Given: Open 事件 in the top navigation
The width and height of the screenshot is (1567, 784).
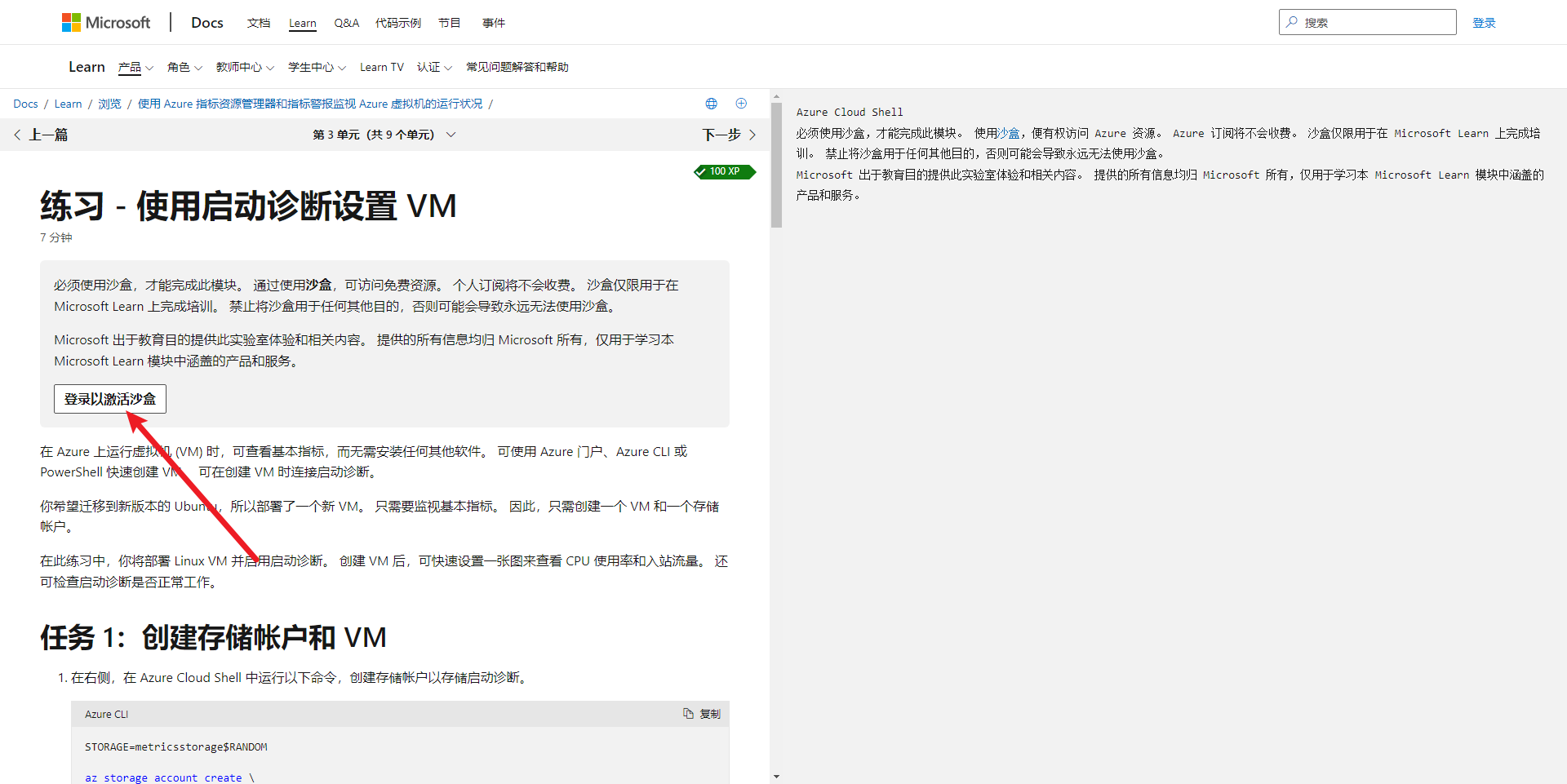Looking at the screenshot, I should [x=494, y=23].
